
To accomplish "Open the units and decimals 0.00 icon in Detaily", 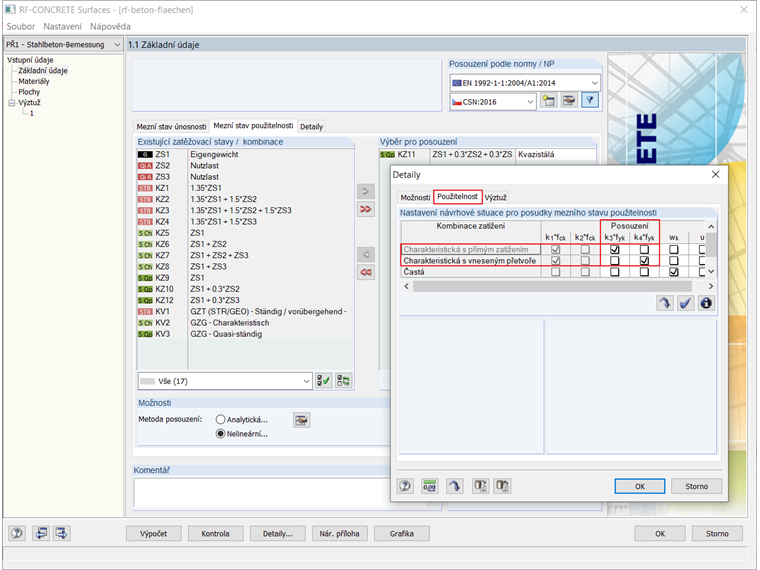I will click(x=429, y=486).
